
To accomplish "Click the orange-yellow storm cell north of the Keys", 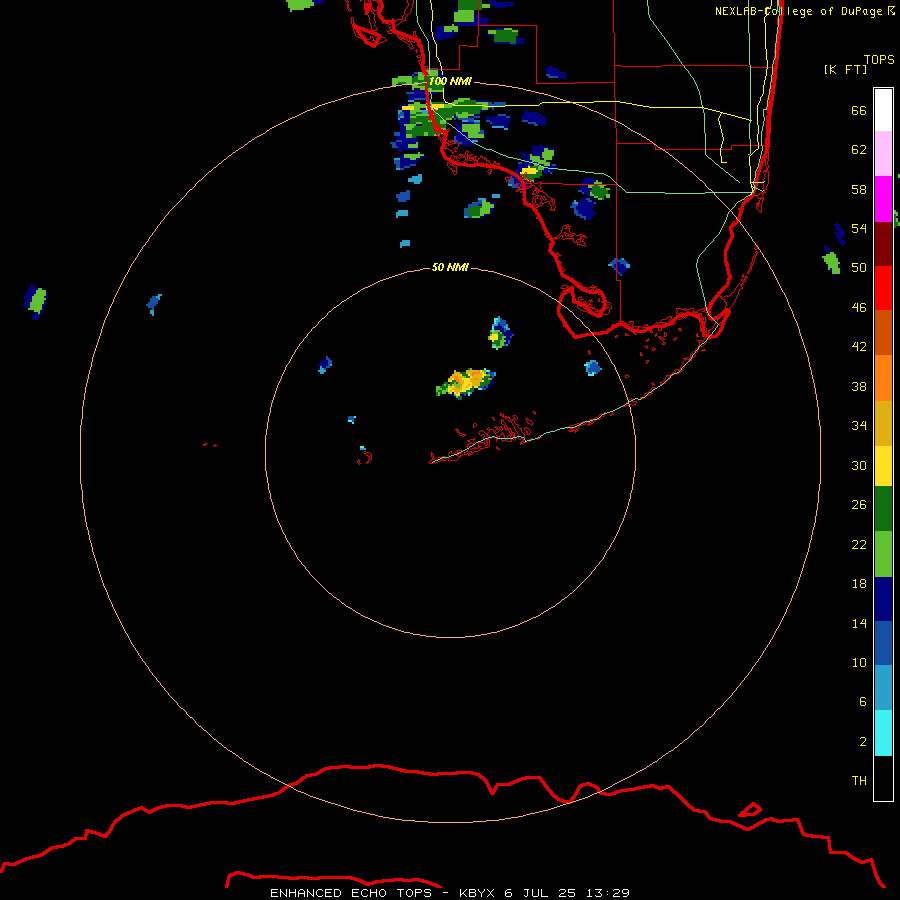I will pyautogui.click(x=466, y=383).
